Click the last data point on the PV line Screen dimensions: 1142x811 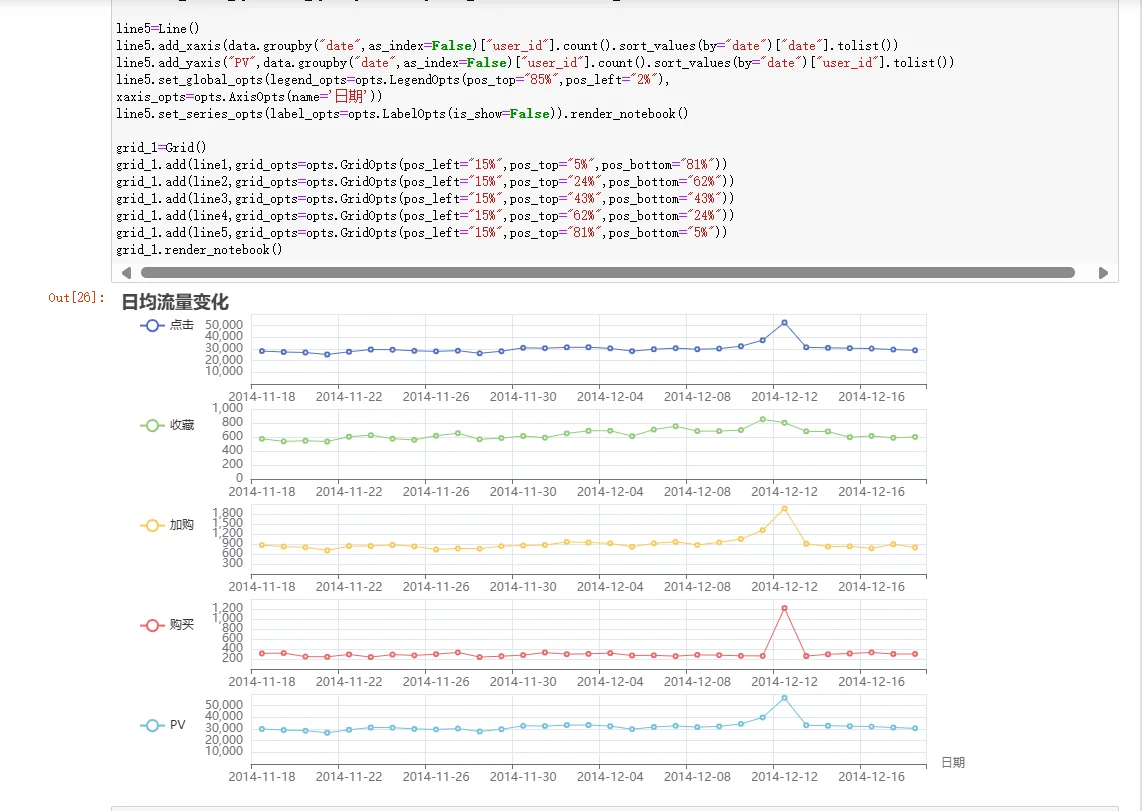tap(915, 728)
